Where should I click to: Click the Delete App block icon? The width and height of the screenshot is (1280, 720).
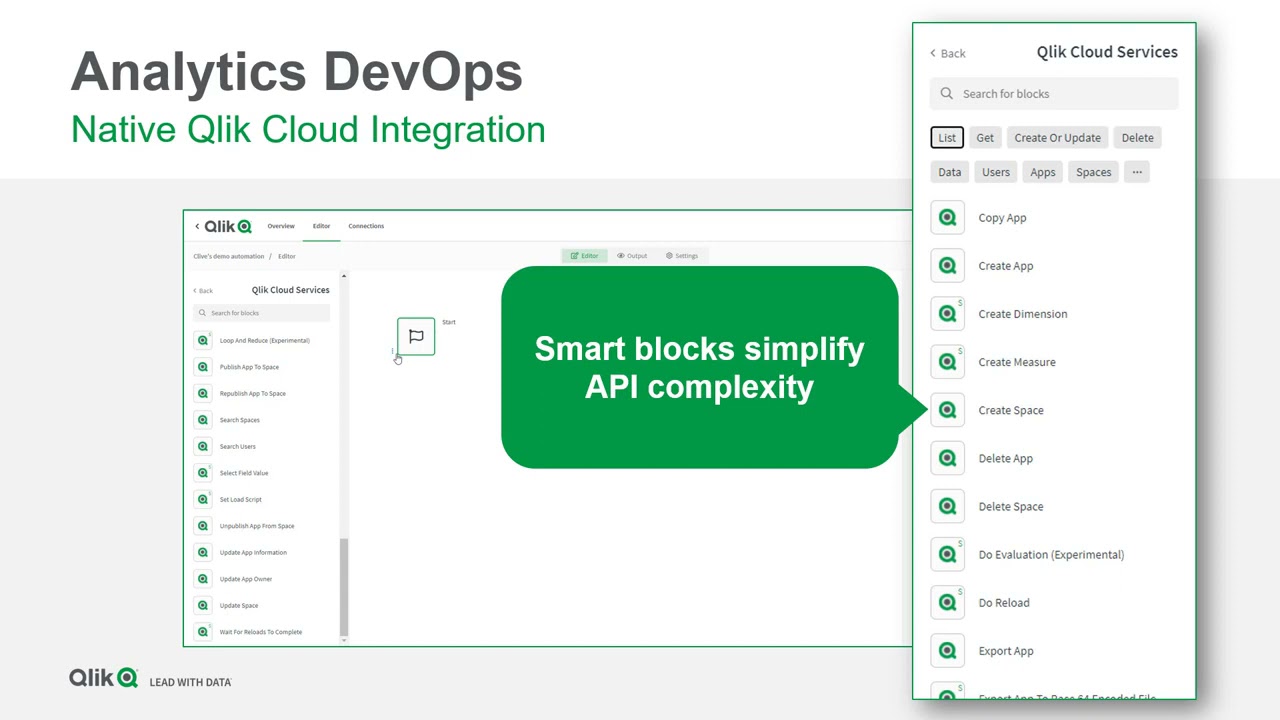coord(947,458)
